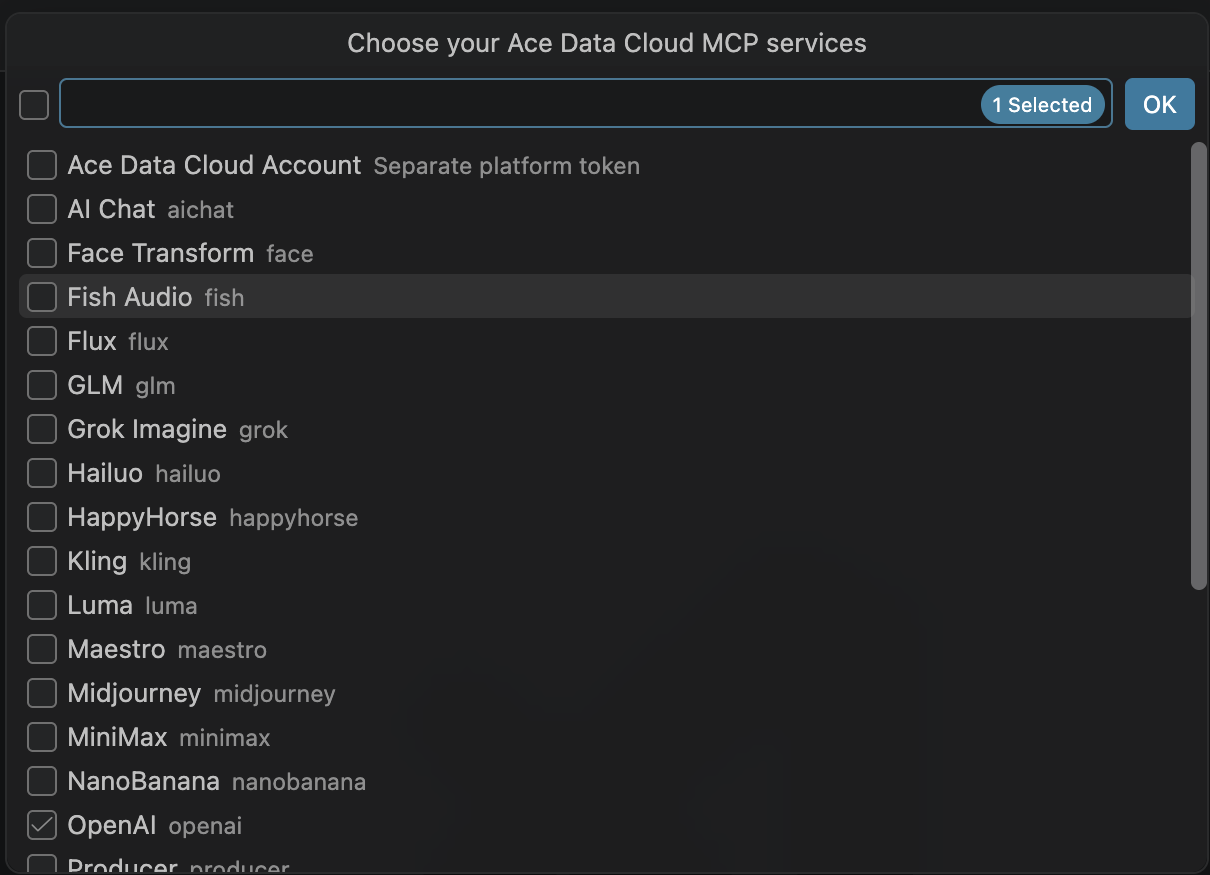Click the 'Midjourney' service name
The height and width of the screenshot is (875, 1210).
[x=134, y=693]
